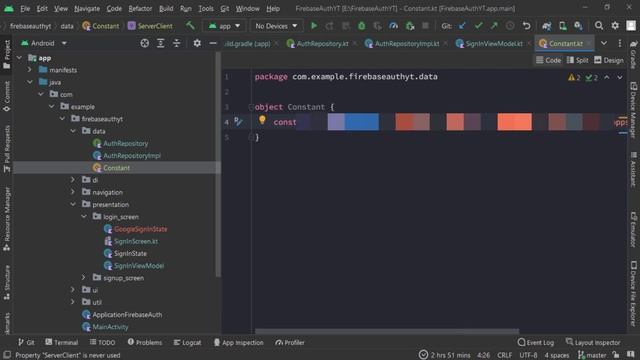The height and width of the screenshot is (360, 640).
Task: Click the rollback undo arrow icon
Action: tap(527, 26)
